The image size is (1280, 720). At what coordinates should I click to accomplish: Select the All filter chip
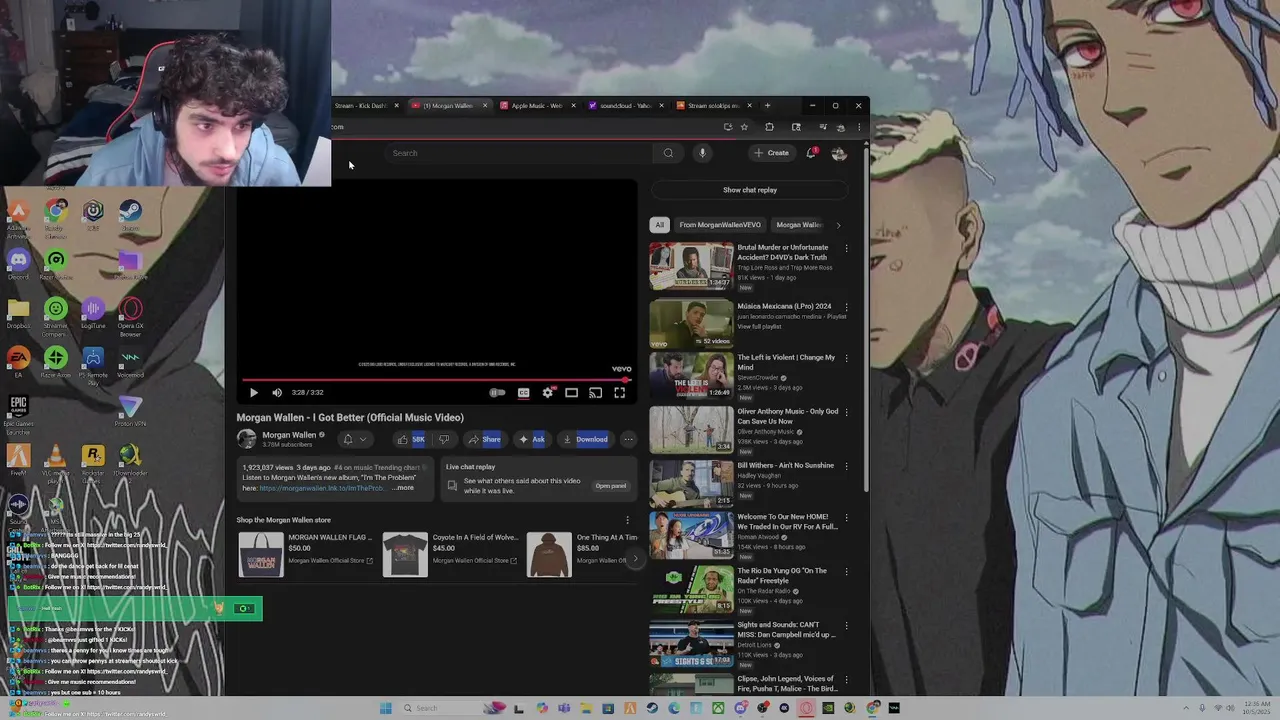659,225
